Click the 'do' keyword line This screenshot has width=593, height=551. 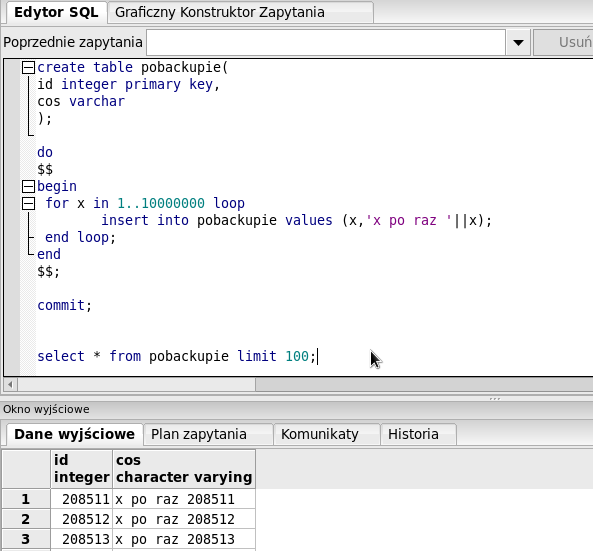pyautogui.click(x=45, y=152)
